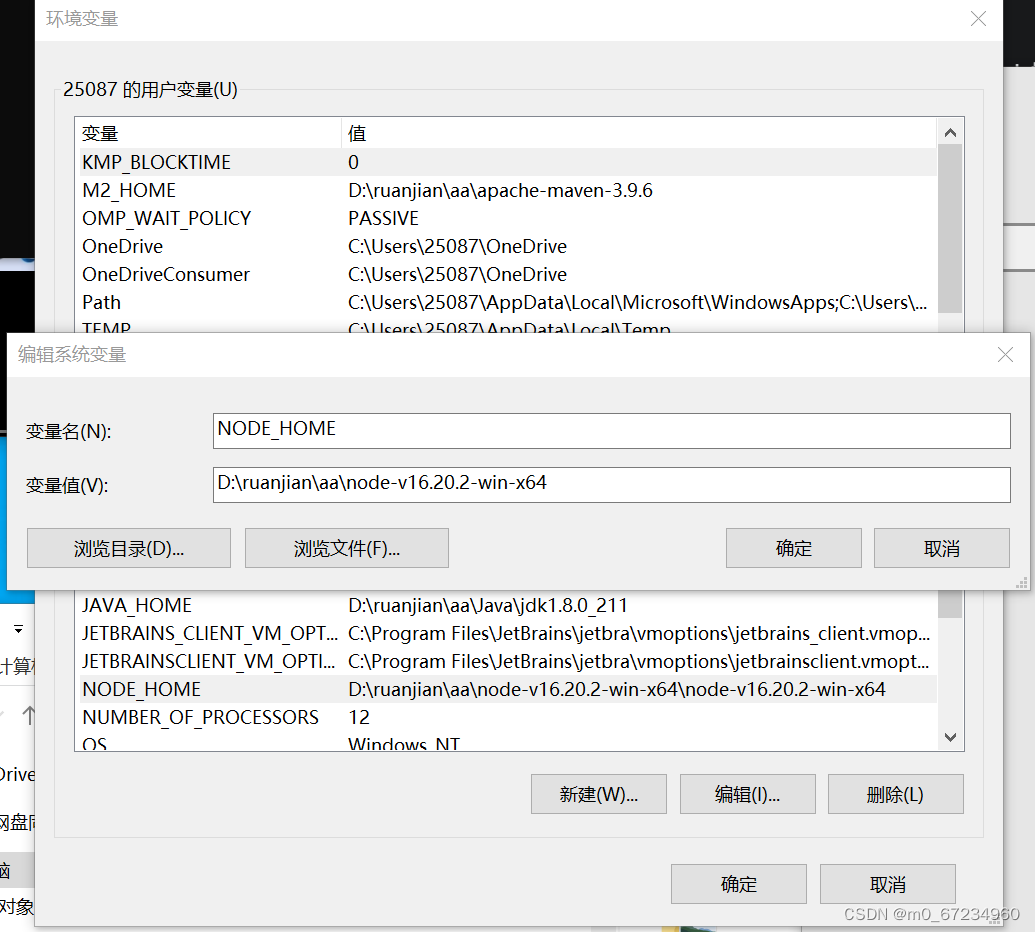
Task: Click the 浏览文件(F)... button
Action: 346,548
